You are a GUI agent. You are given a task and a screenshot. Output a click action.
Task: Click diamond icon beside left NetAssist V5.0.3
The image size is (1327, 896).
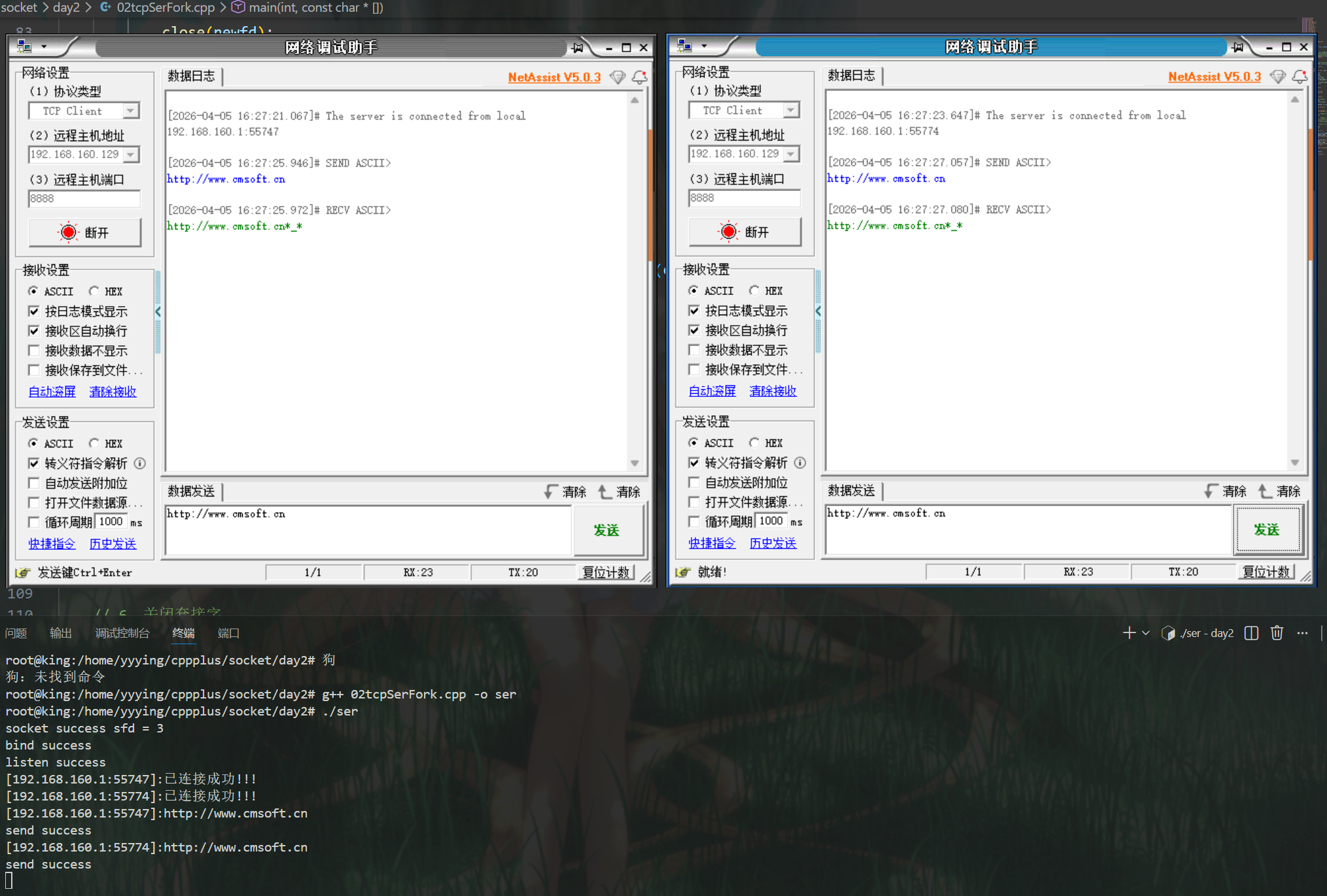pyautogui.click(x=617, y=77)
